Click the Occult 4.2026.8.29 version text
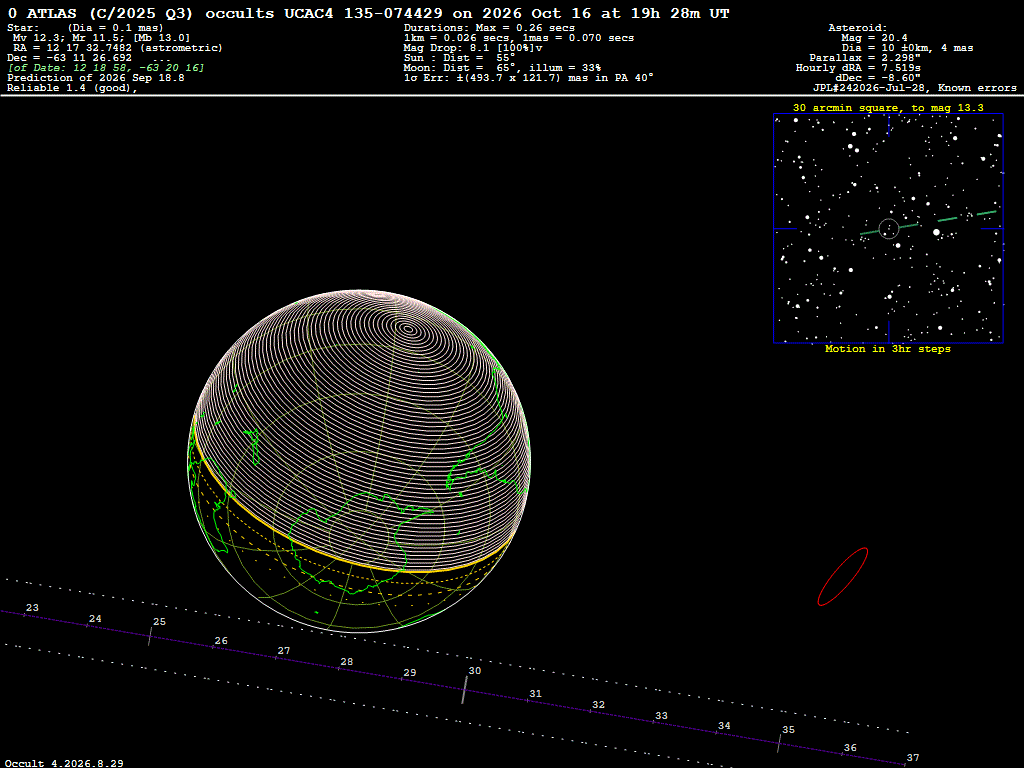The image size is (1024, 768). (x=64, y=763)
